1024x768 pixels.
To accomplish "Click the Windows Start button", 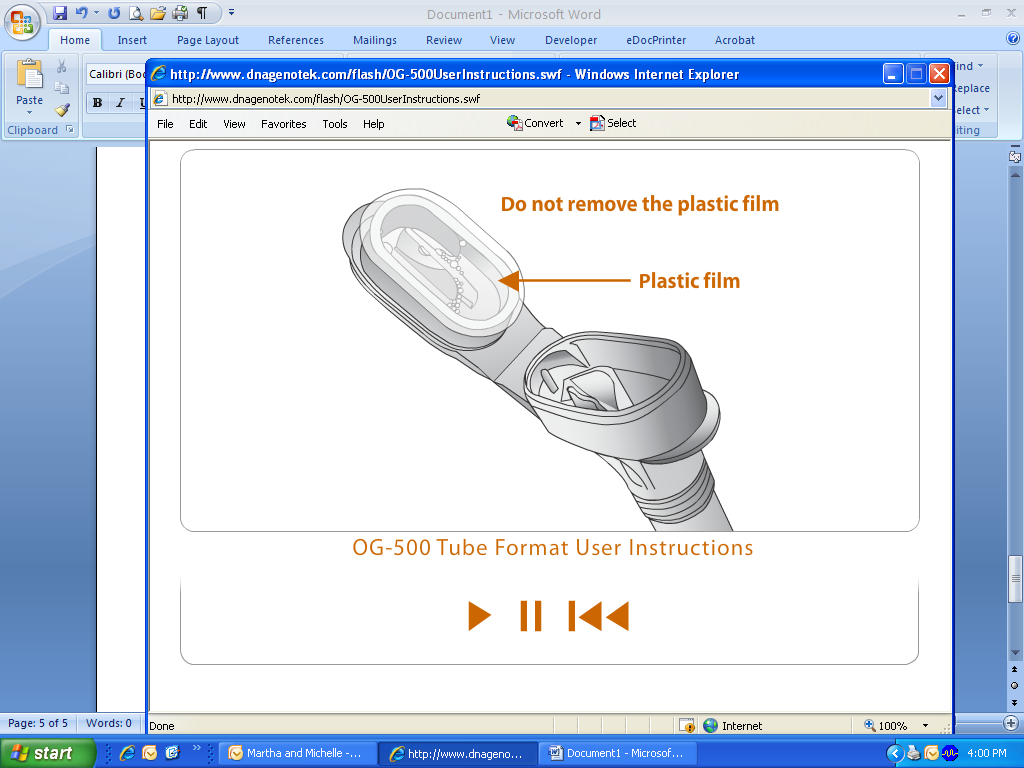I will [47, 753].
